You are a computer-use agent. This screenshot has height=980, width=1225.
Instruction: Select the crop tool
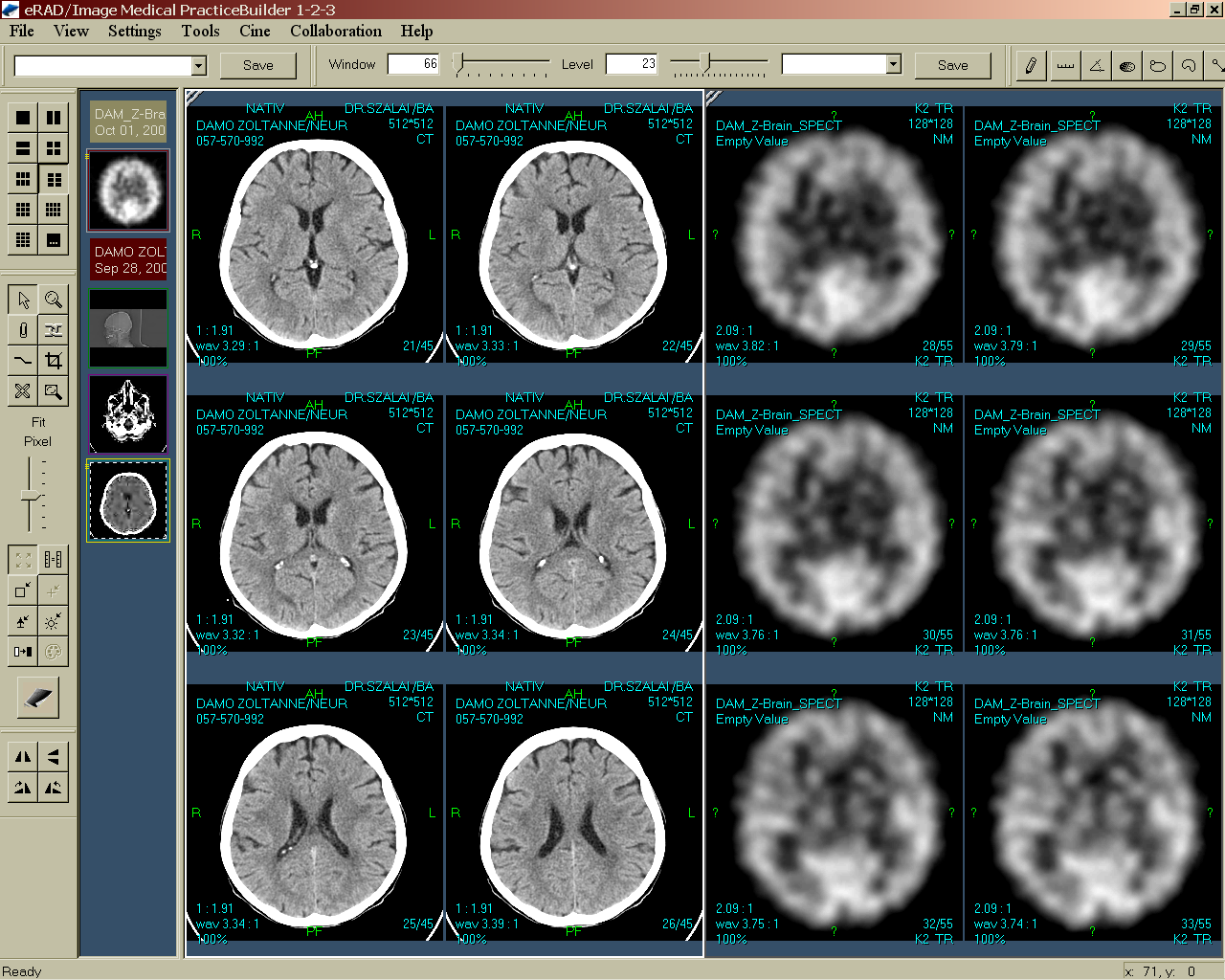[54, 361]
